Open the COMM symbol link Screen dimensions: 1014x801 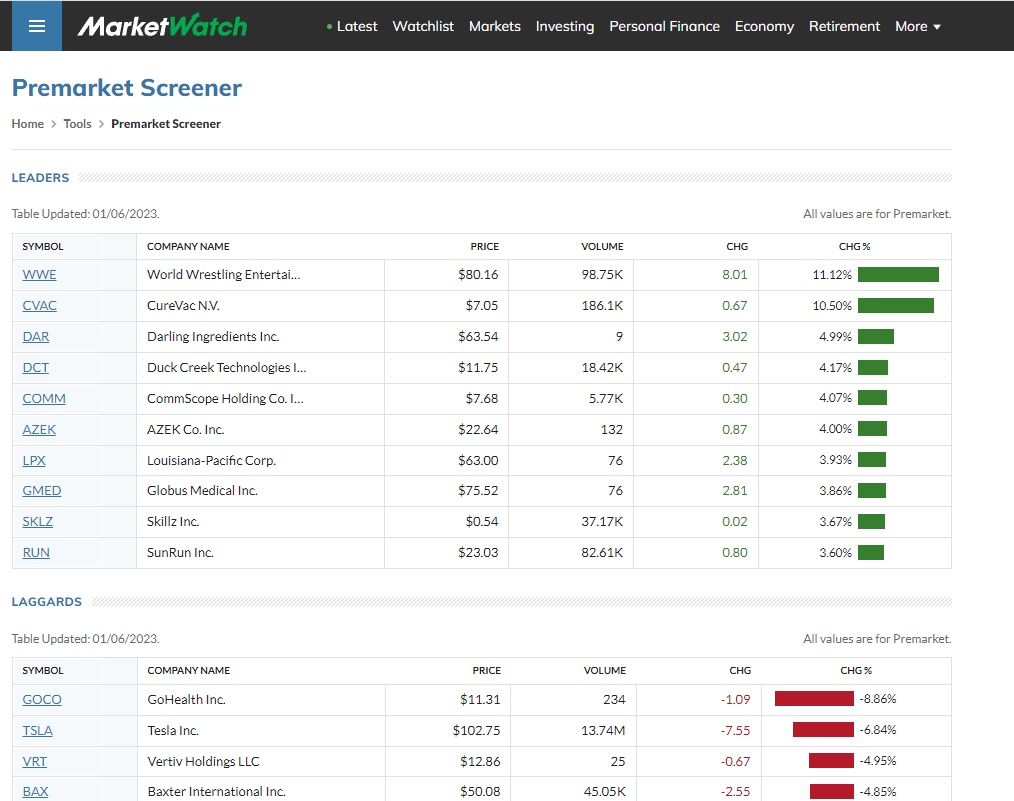44,398
